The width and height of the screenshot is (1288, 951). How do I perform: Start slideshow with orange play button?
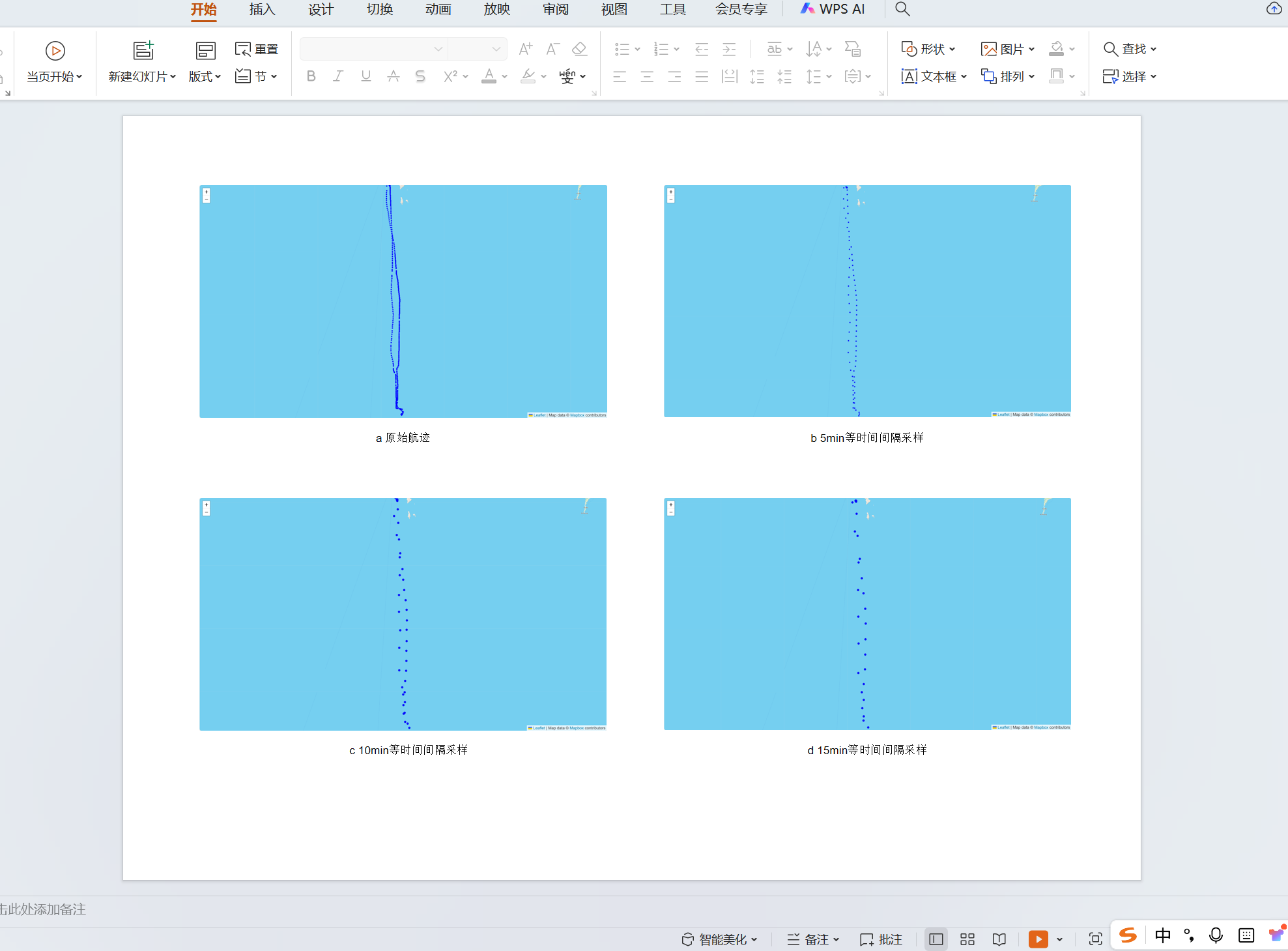click(1038, 939)
